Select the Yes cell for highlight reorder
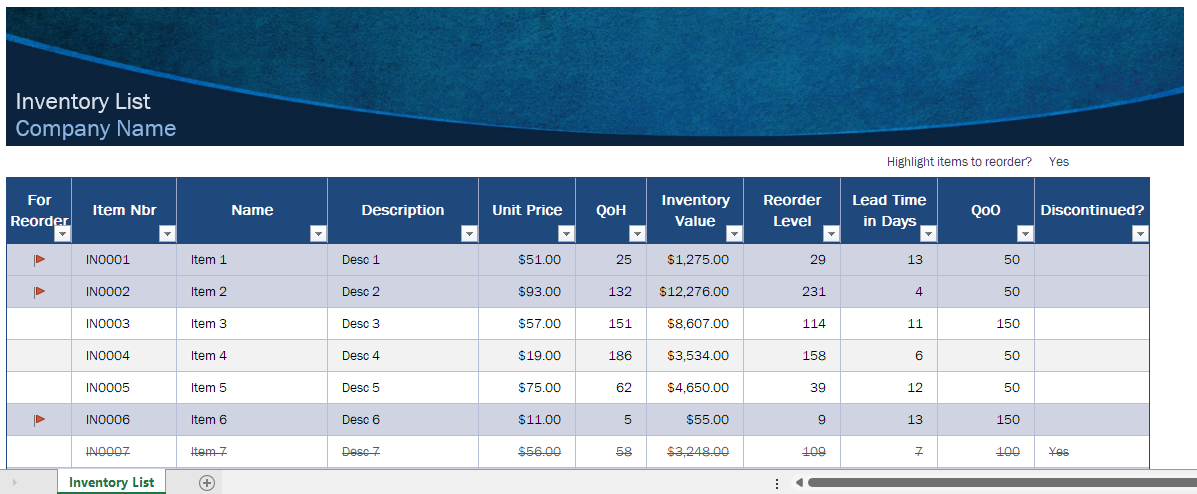Screen dimensions: 1197x494 tap(1059, 162)
